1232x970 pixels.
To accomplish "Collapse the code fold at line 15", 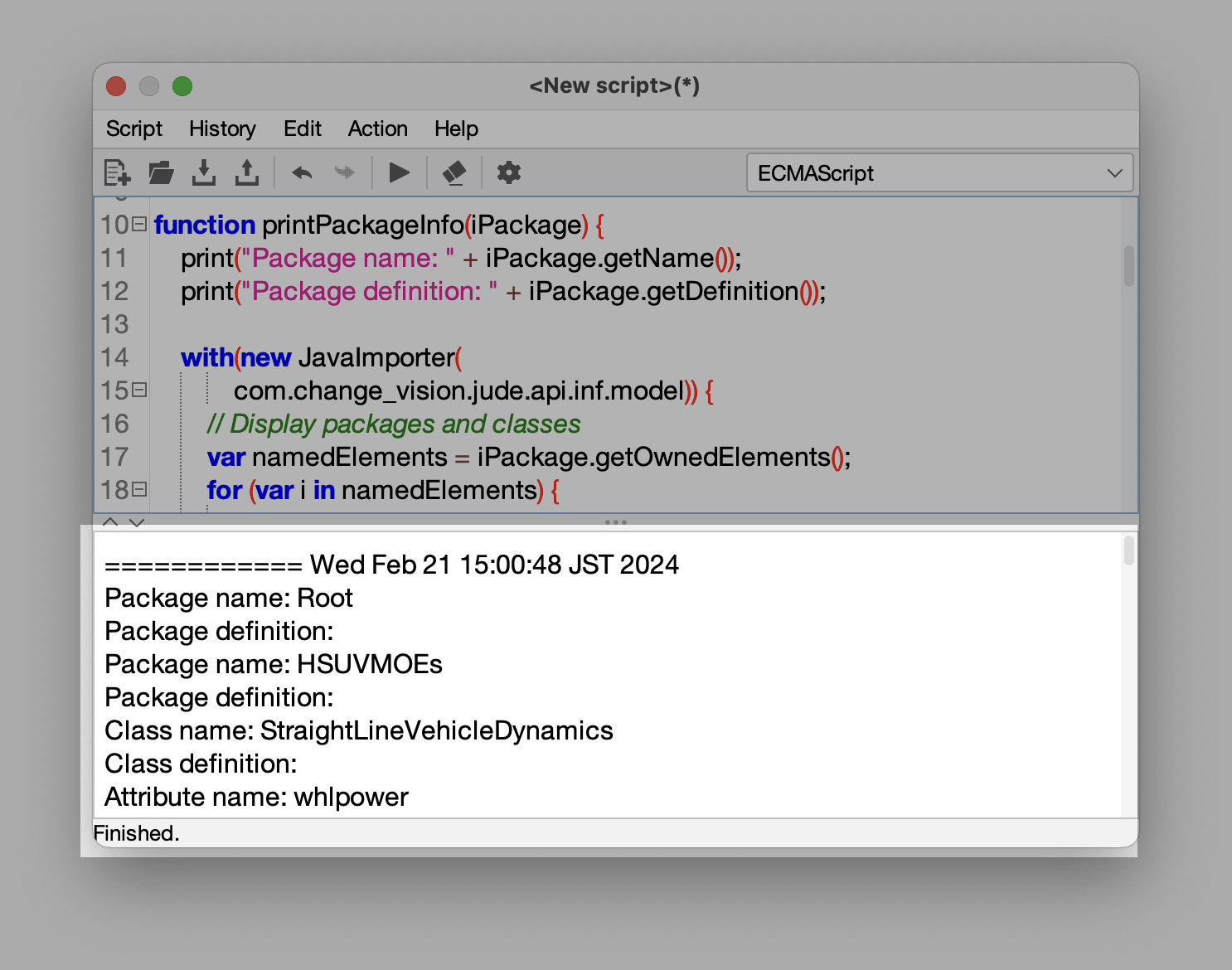I will (139, 390).
